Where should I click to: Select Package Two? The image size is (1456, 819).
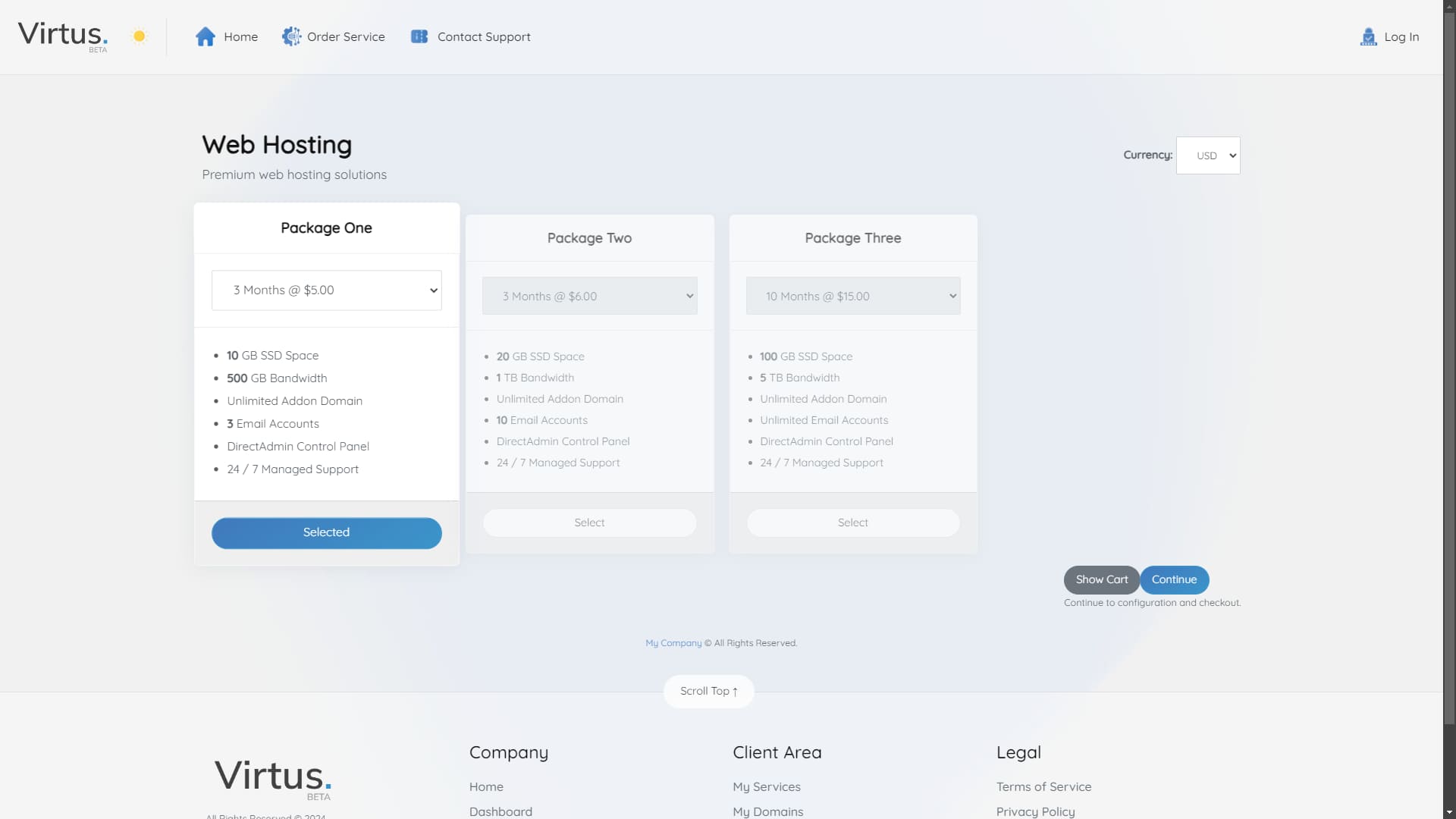[x=590, y=522]
